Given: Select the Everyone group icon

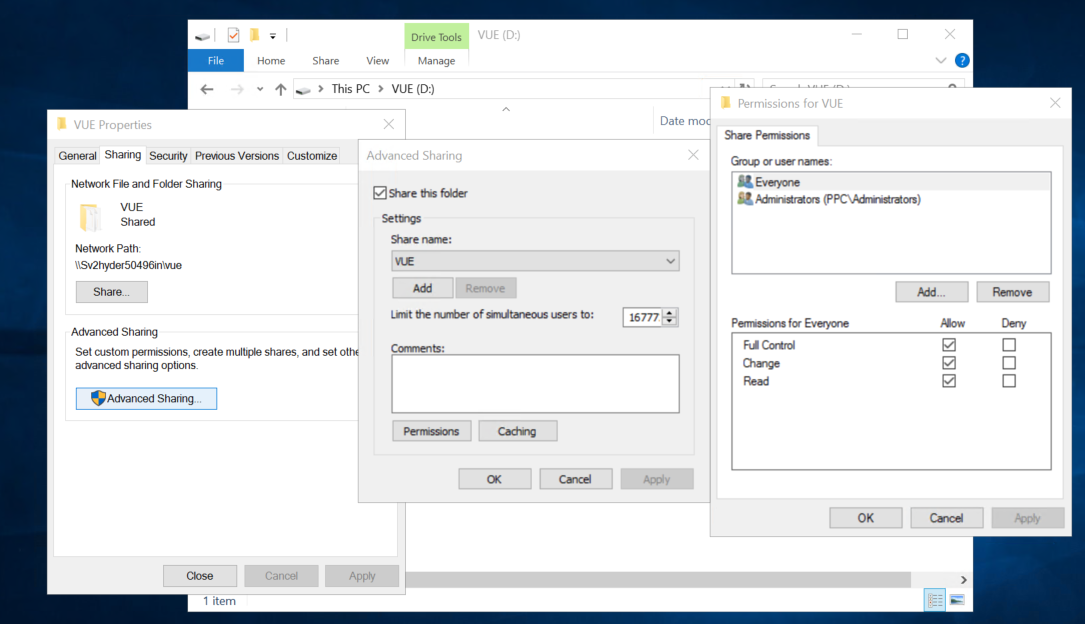Looking at the screenshot, I should click(745, 181).
